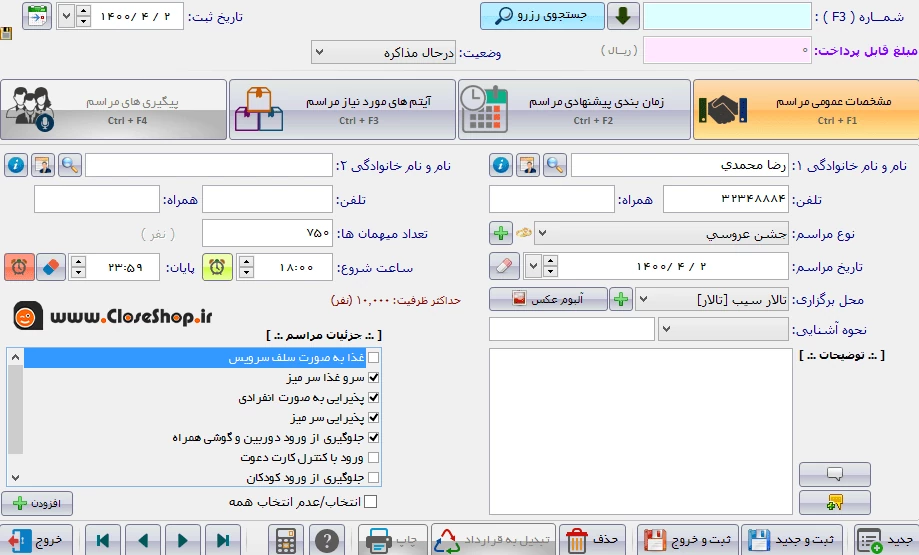919x555 pixels.
Task: Click the speech bubble notes button
Action: tap(835, 474)
